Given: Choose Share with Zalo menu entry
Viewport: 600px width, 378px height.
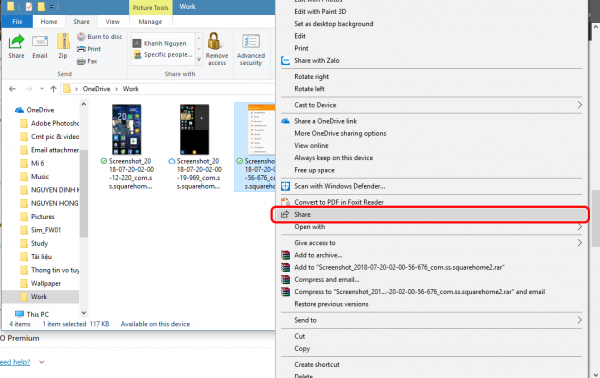Looking at the screenshot, I should pos(316,60).
